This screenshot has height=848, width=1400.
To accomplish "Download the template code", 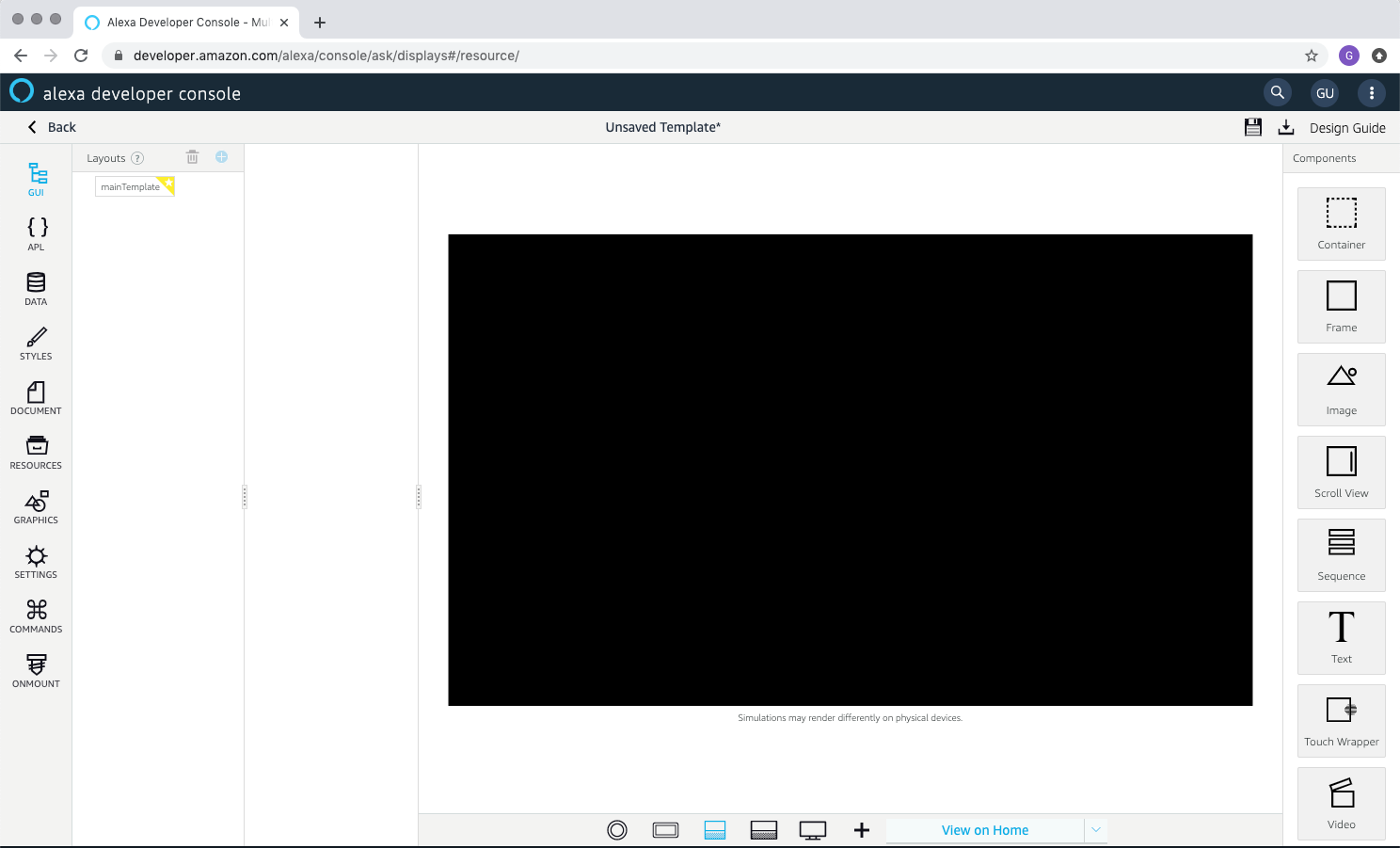I will (x=1285, y=126).
